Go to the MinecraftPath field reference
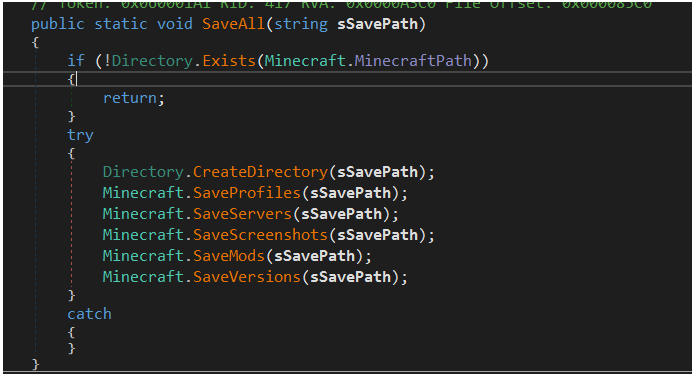The width and height of the screenshot is (693, 374). (413, 60)
